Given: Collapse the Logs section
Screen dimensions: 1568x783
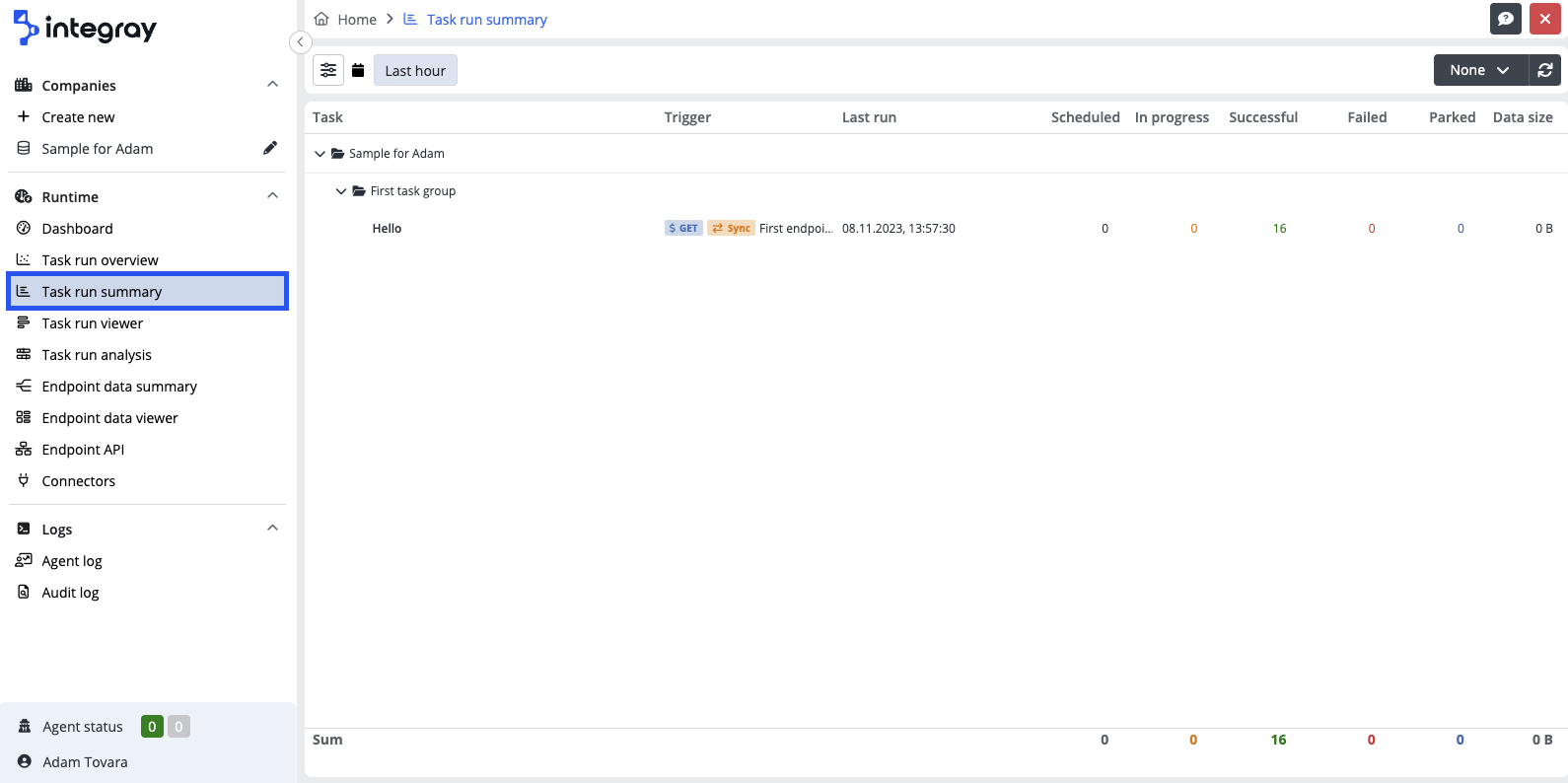Looking at the screenshot, I should tap(272, 529).
